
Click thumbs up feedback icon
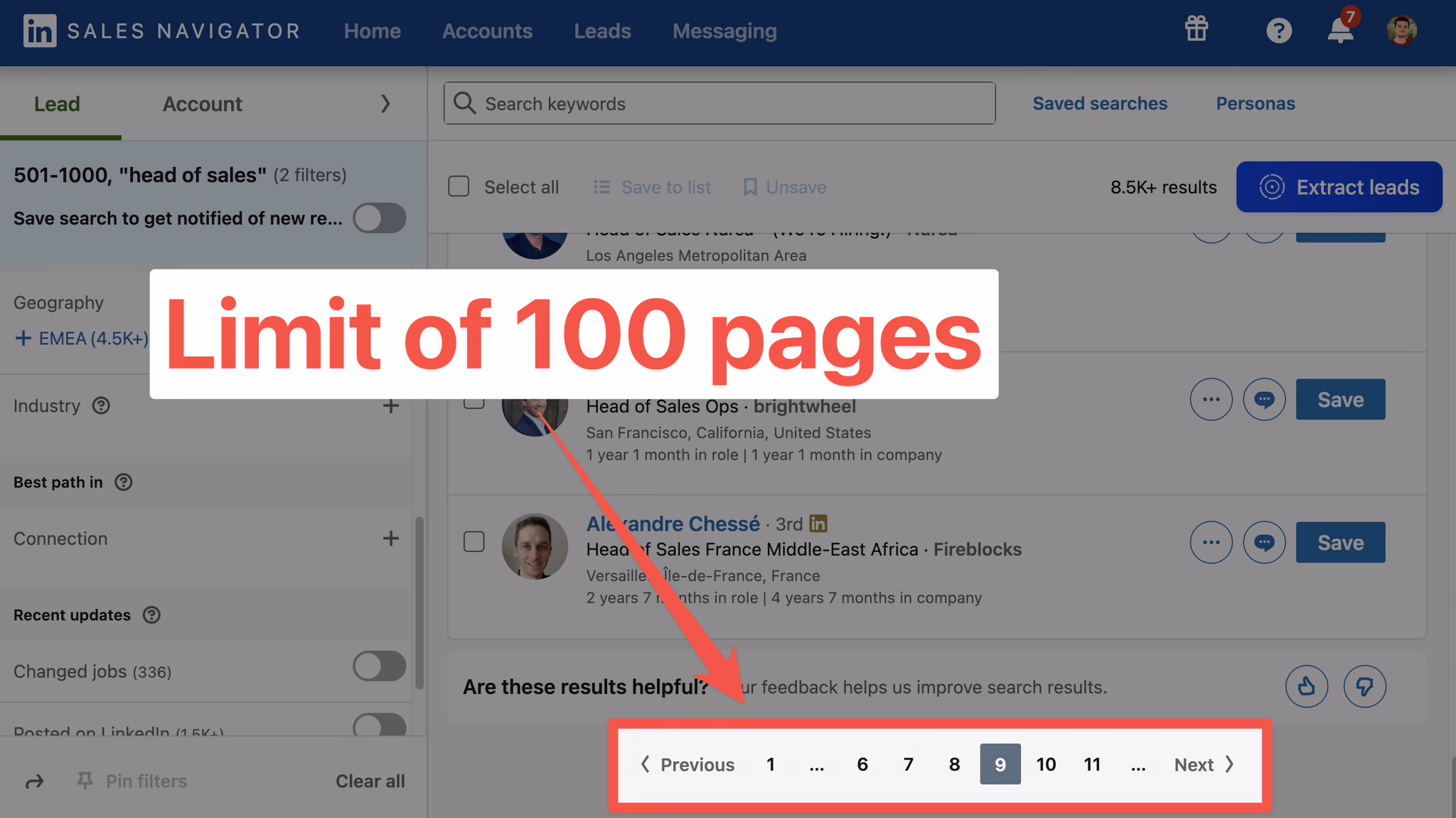(1306, 686)
